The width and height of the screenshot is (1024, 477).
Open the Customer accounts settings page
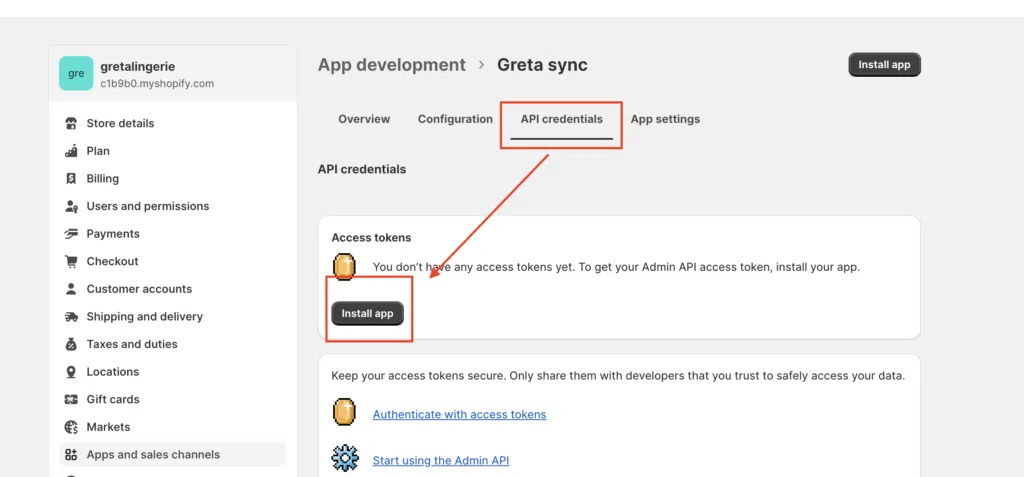(139, 289)
